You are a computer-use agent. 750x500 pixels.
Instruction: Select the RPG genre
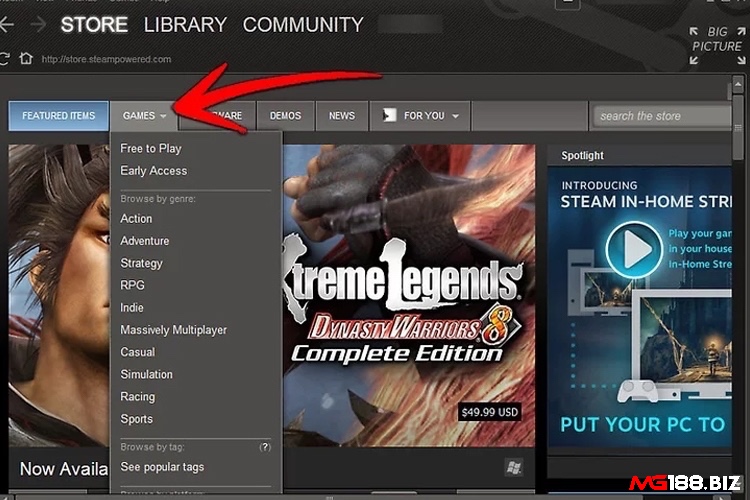point(132,285)
